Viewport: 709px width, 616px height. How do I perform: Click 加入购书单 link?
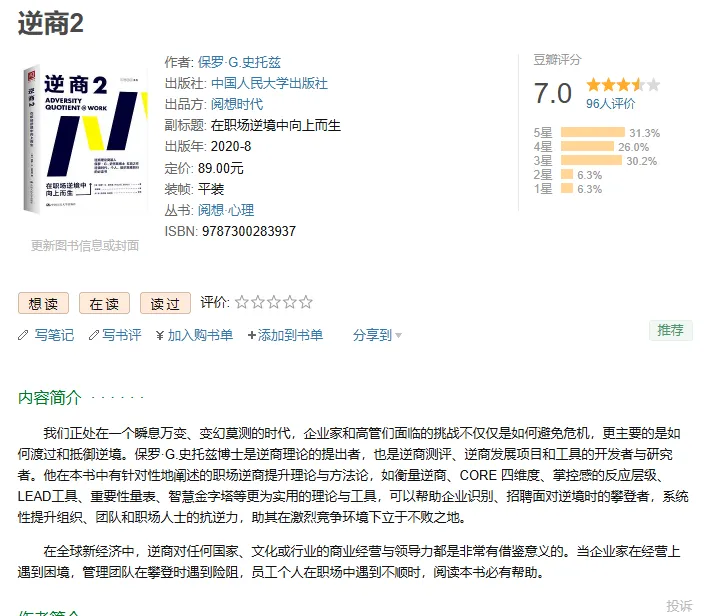(x=200, y=335)
